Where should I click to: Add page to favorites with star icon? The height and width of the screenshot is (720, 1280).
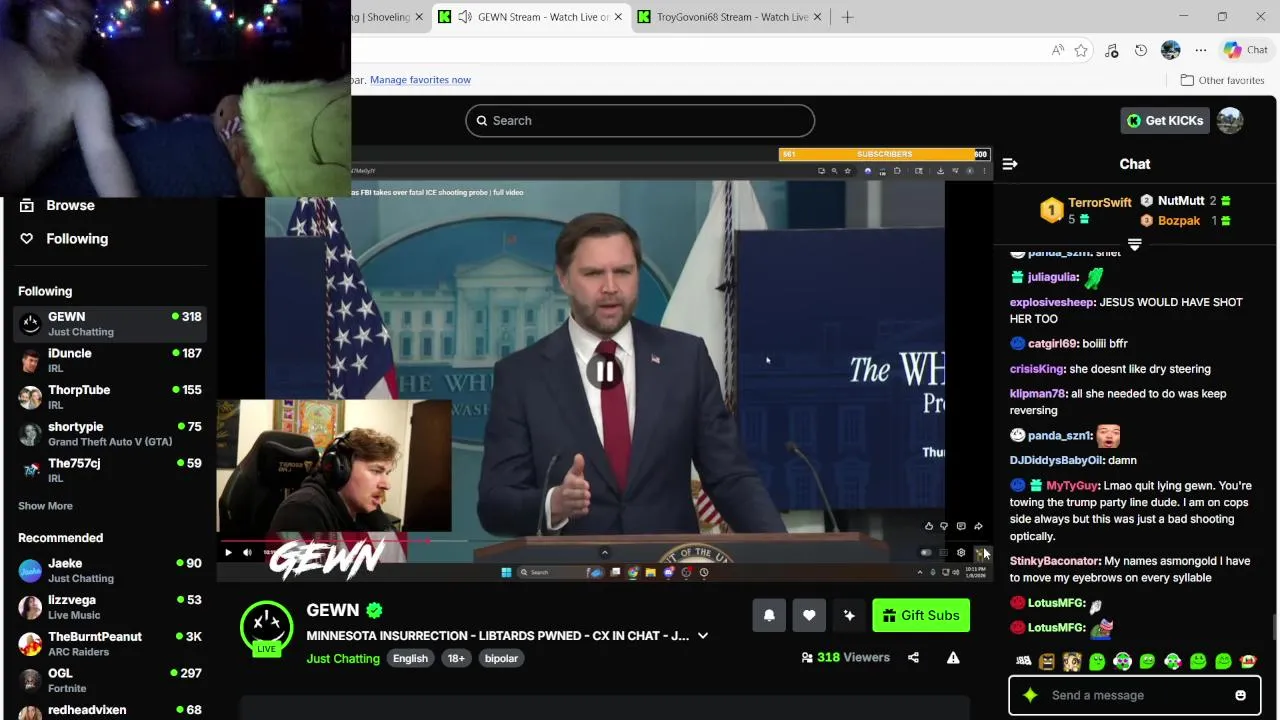pyautogui.click(x=1081, y=50)
